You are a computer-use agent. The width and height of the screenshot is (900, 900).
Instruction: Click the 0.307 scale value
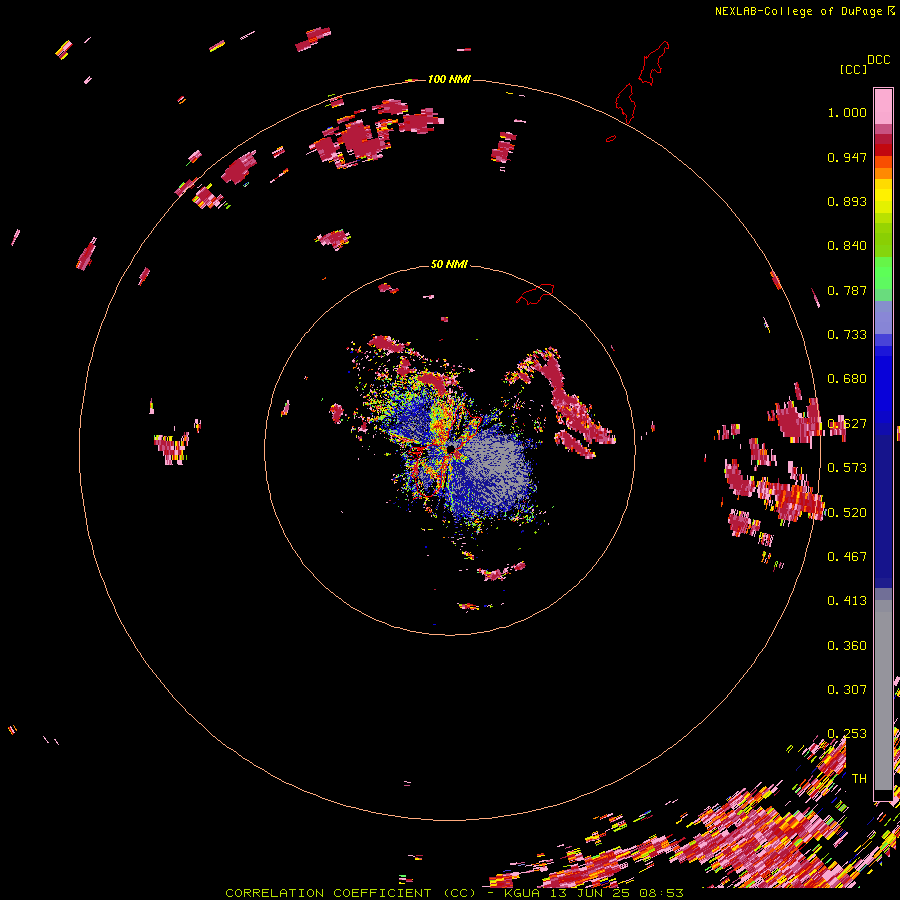pos(847,690)
